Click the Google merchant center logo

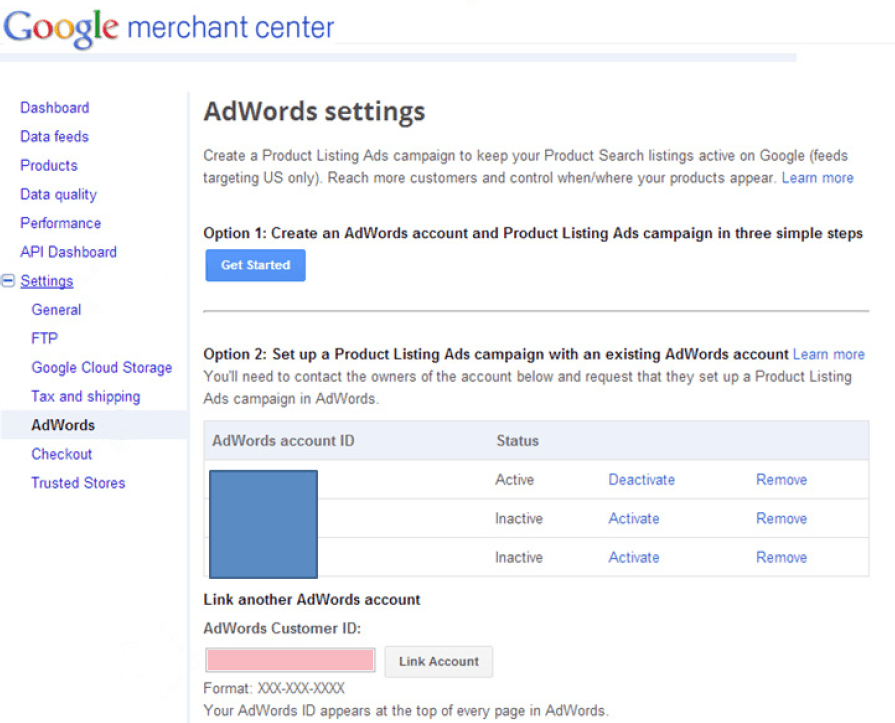(x=169, y=27)
